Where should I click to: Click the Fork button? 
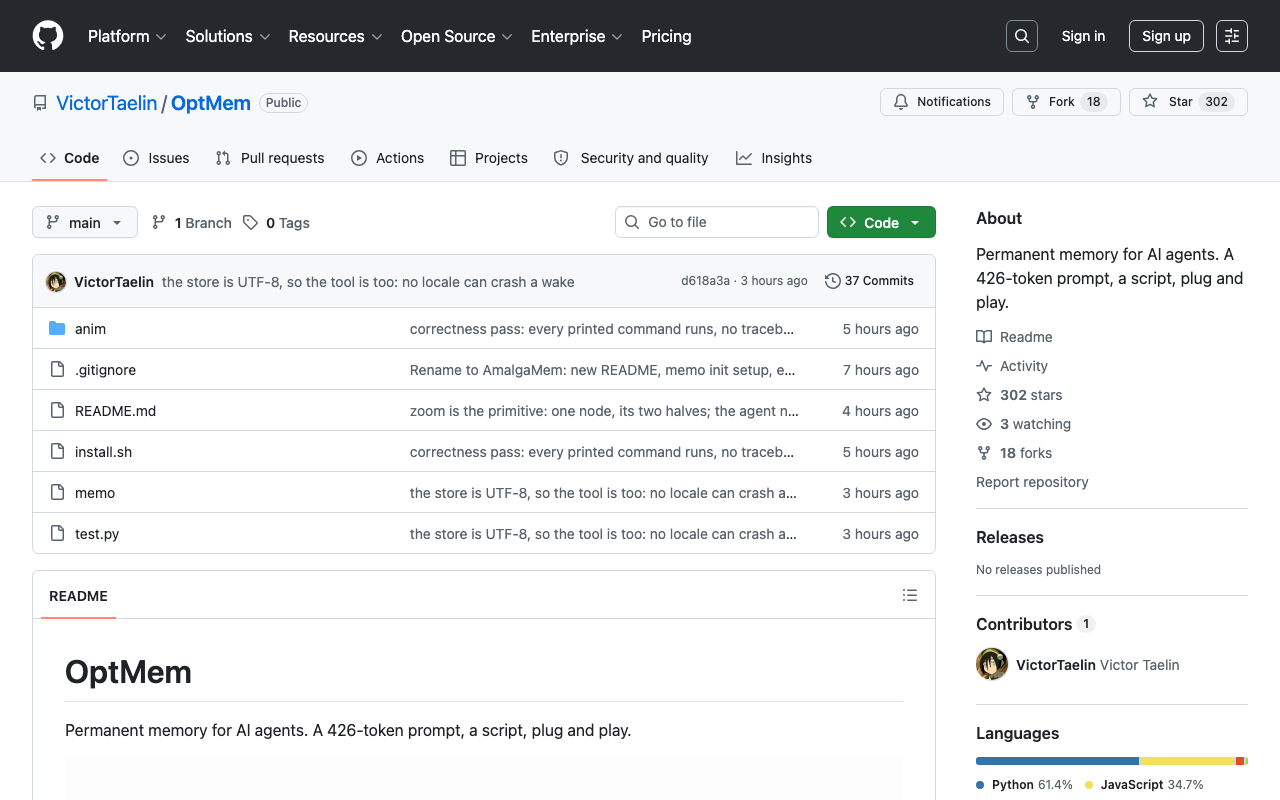[1066, 102]
